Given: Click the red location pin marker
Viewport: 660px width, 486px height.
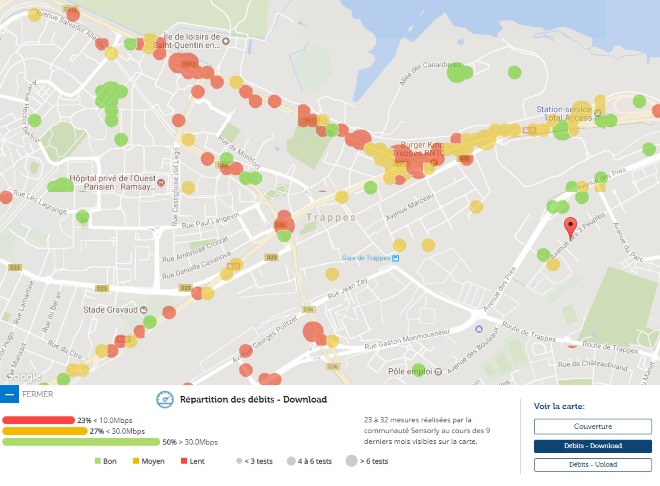Looking at the screenshot, I should click(x=570, y=228).
